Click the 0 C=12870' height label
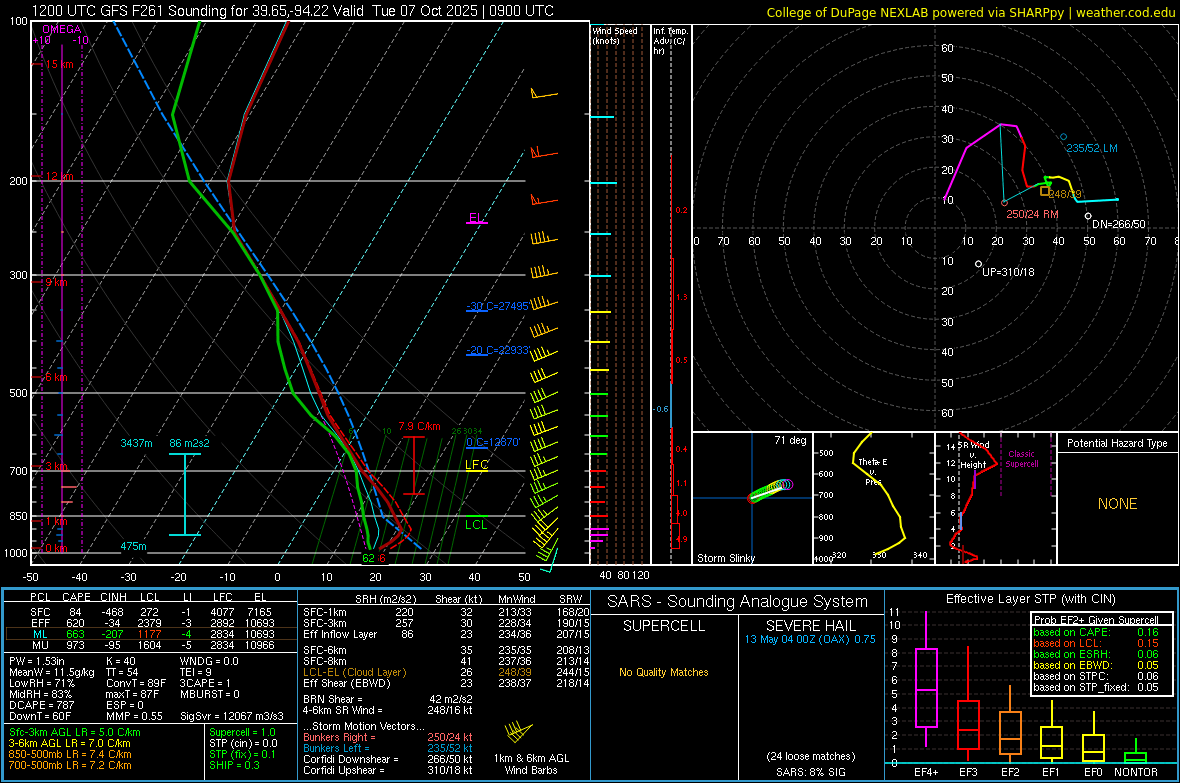This screenshot has width=1180, height=783. 493,442
